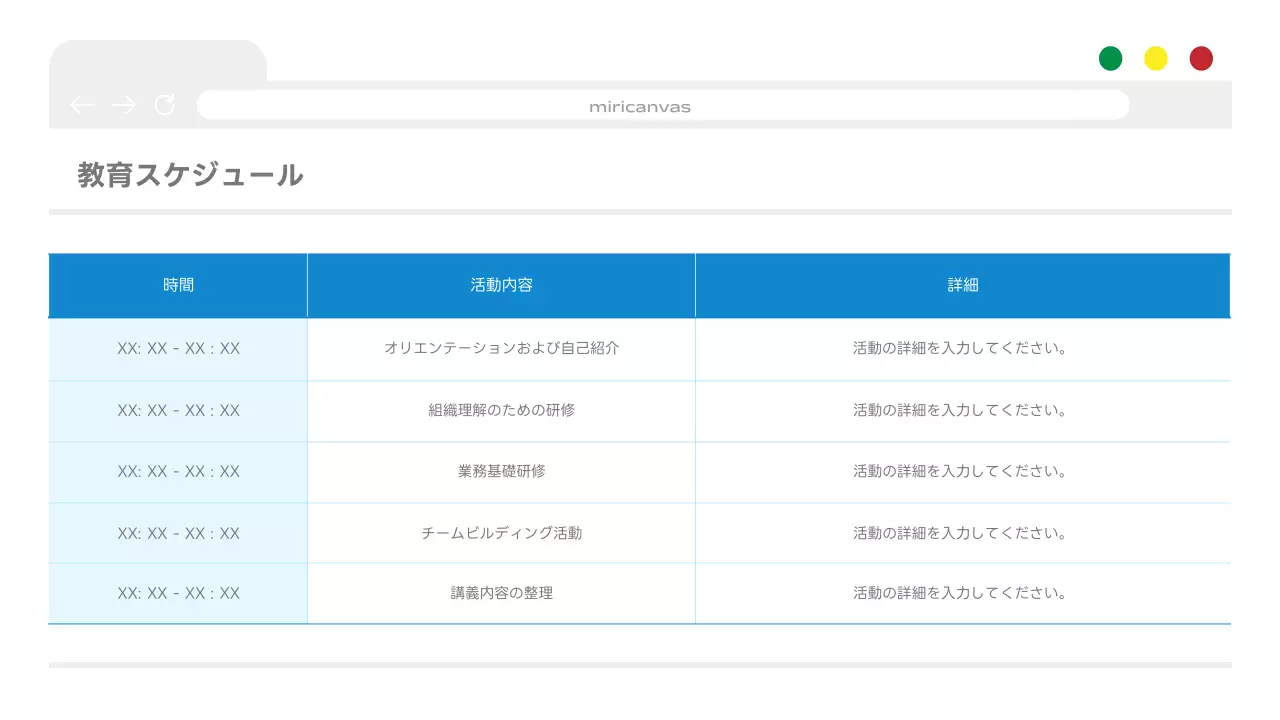Viewport: 1280px width, 720px height.
Task: Select the detail placeholder in the first row
Action: coord(962,348)
